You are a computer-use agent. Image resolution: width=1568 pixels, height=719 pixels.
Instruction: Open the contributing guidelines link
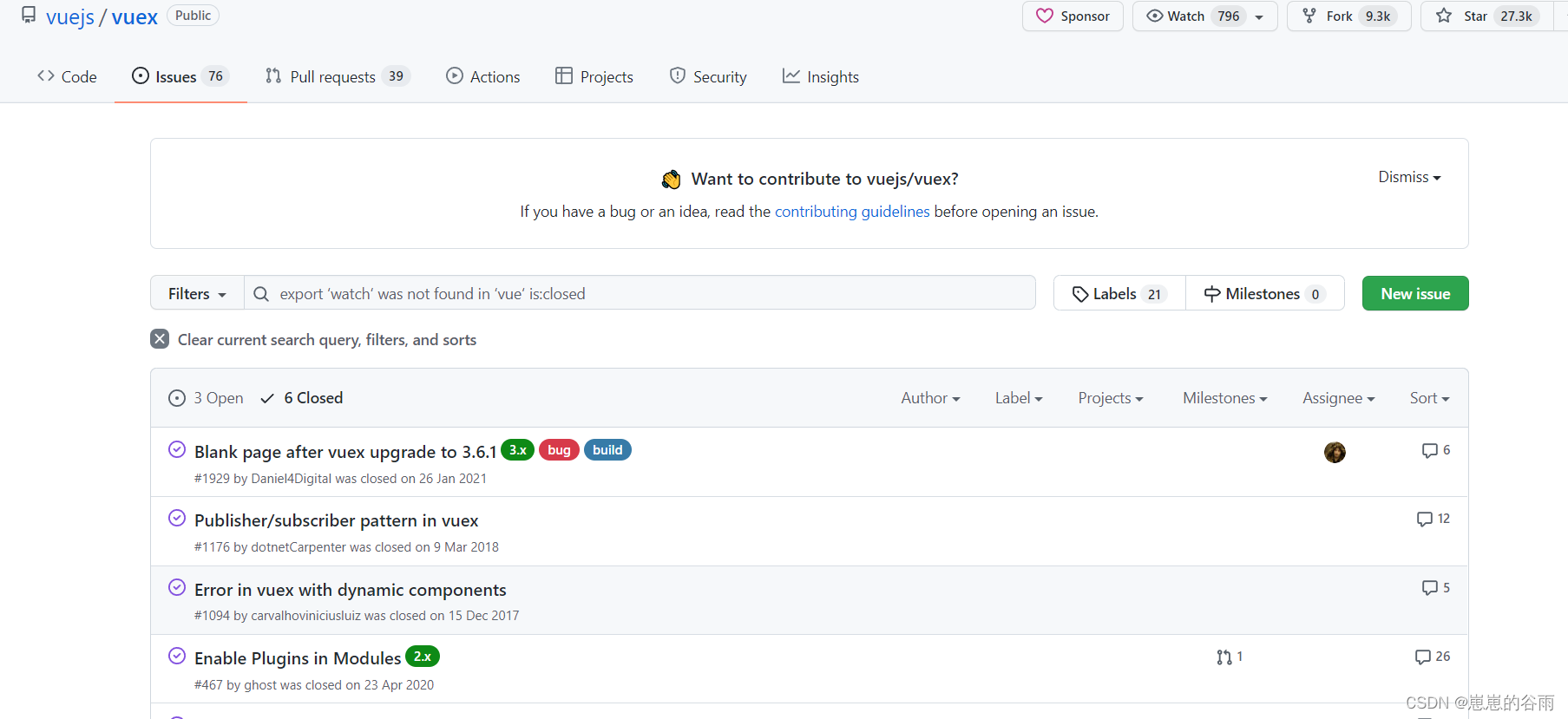[x=852, y=211]
